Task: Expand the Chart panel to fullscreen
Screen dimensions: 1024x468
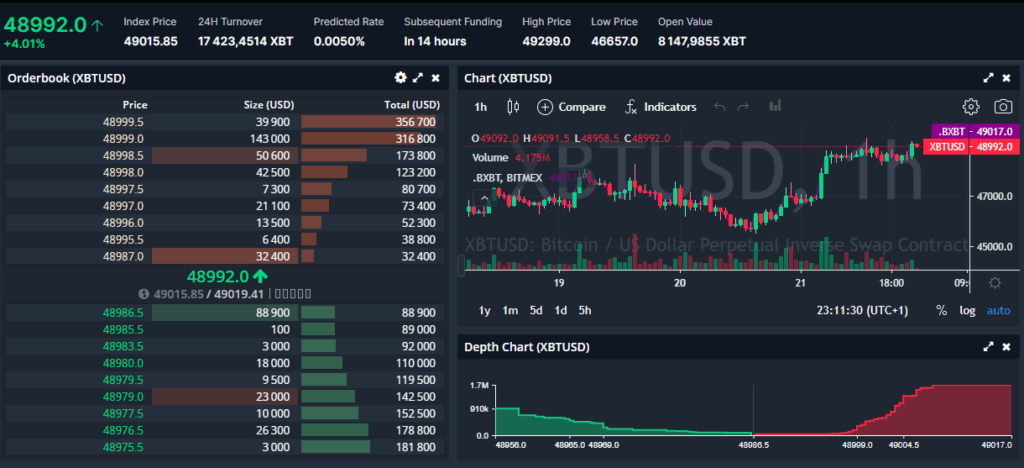Action: click(989, 78)
